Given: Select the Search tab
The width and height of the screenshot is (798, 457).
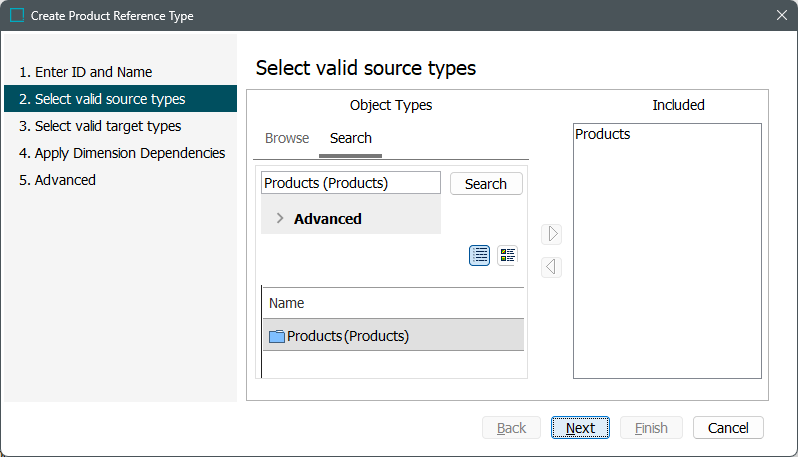Looking at the screenshot, I should tap(351, 138).
